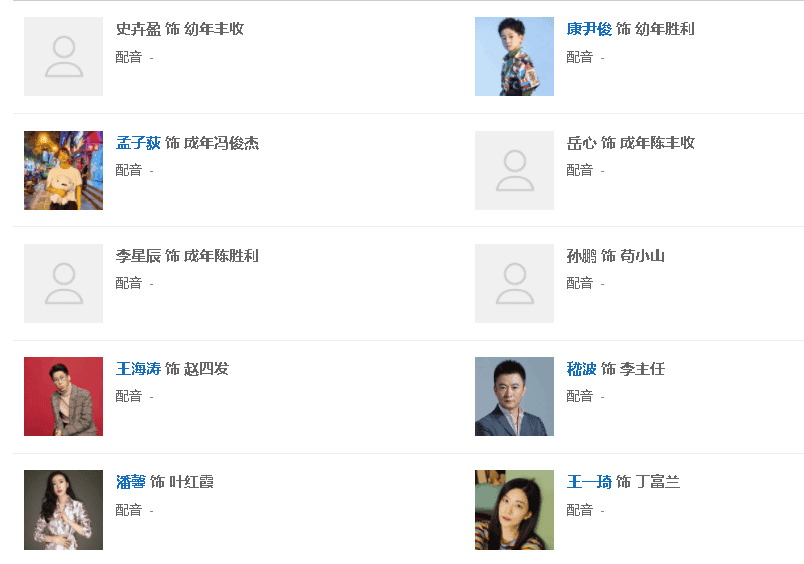This screenshot has width=804, height=564.
Task: Click placeholder avatar beside 史卉盈
Action: (63, 57)
